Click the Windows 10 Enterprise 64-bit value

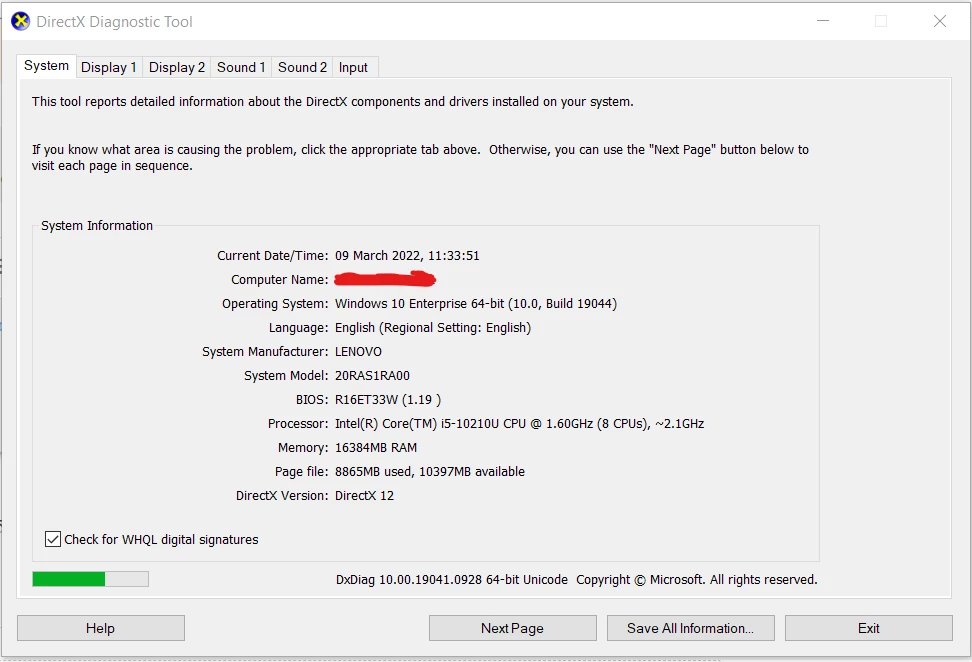coord(476,304)
